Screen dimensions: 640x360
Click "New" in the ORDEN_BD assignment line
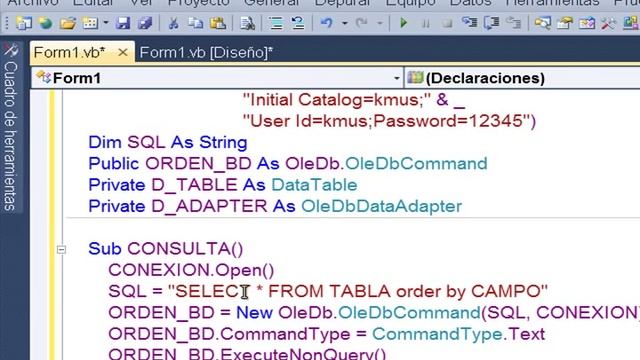[254, 313]
